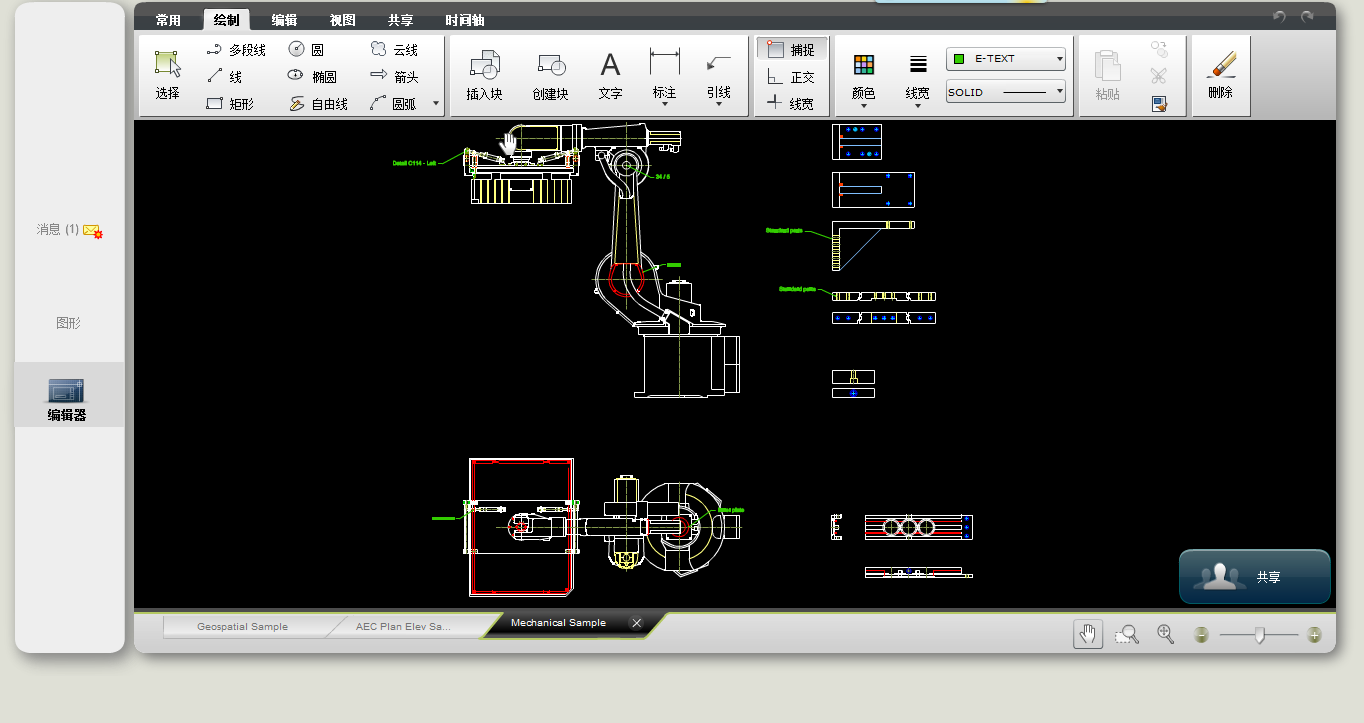Screen dimensions: 1364x723
Task: Switch to the 编辑 tab
Action: (x=284, y=20)
